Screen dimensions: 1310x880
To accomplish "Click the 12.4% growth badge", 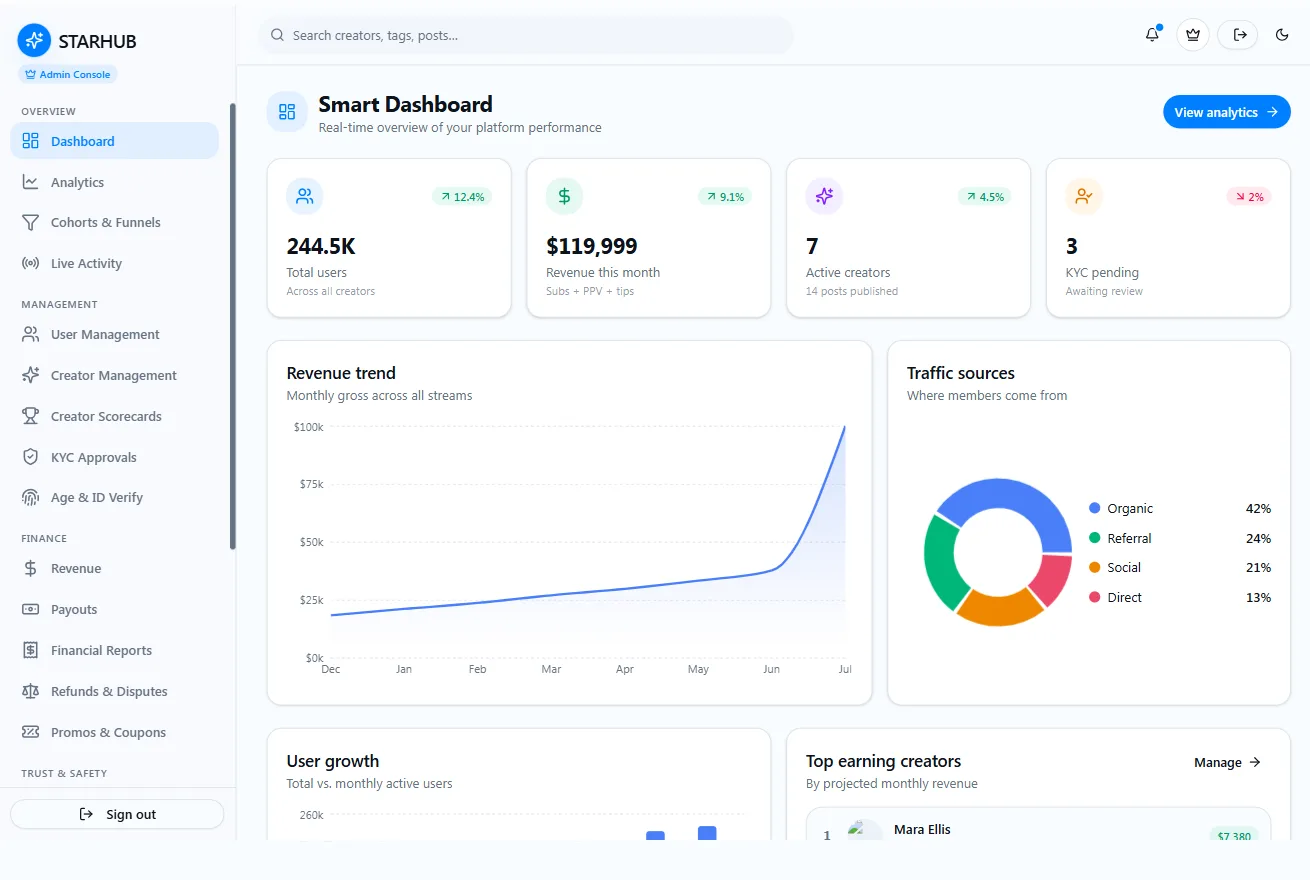I will tap(462, 197).
